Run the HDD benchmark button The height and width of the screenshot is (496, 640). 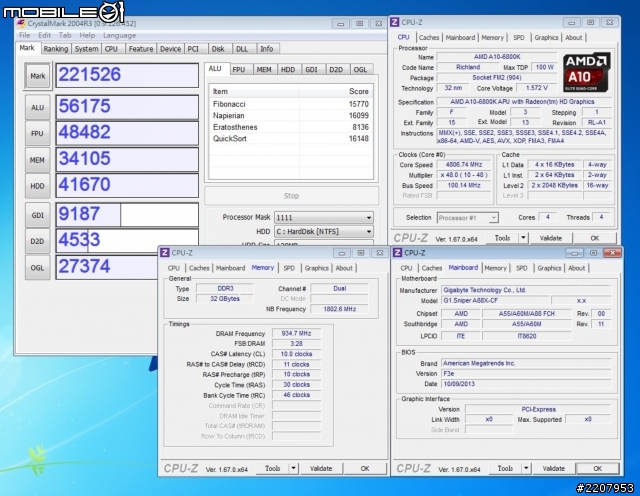click(38, 186)
